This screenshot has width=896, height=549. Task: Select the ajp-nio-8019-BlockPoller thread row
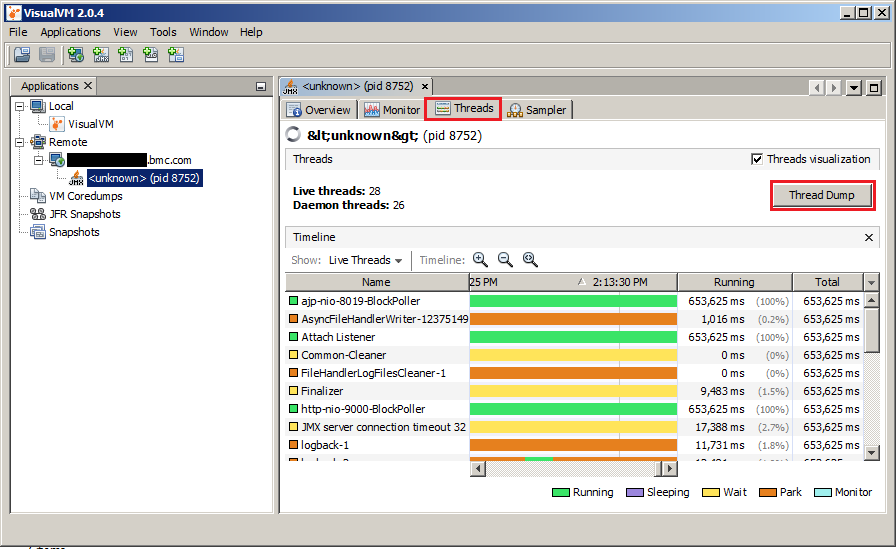(574, 301)
